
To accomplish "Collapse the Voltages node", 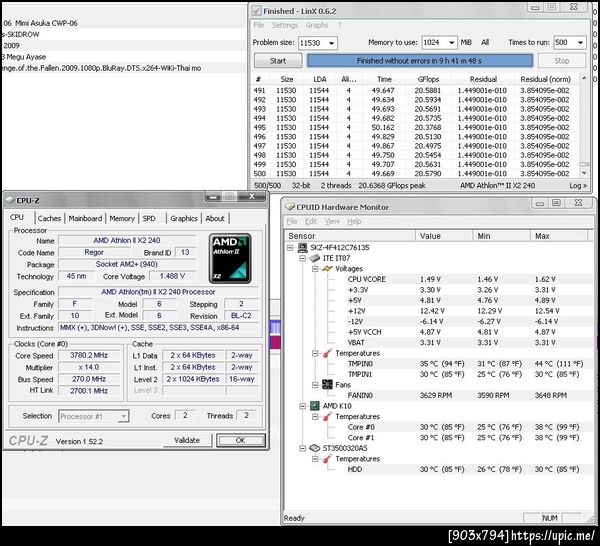I will pos(315,269).
